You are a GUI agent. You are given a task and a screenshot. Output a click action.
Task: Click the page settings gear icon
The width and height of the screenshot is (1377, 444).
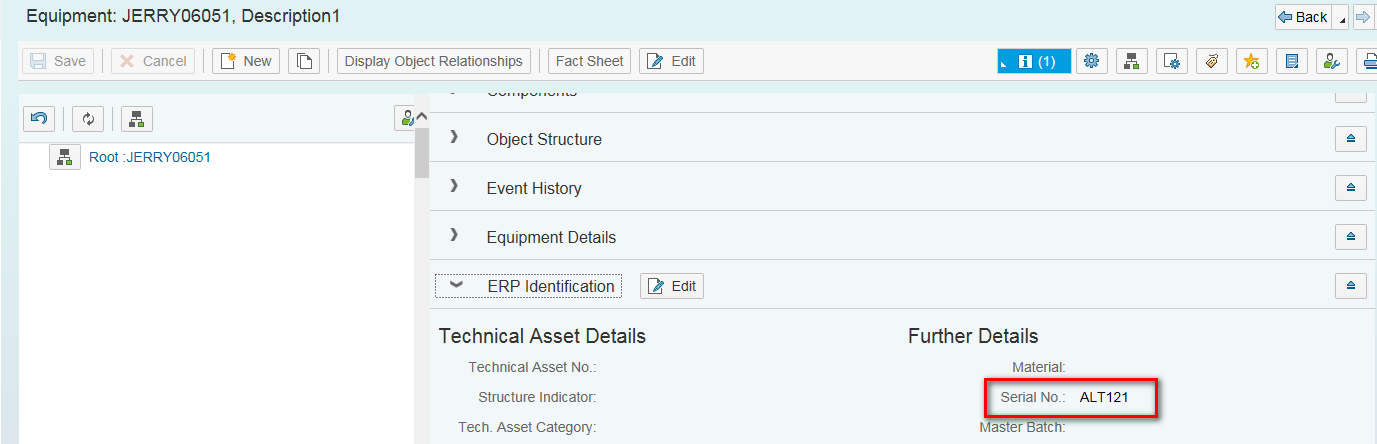pyautogui.click(x=1171, y=61)
